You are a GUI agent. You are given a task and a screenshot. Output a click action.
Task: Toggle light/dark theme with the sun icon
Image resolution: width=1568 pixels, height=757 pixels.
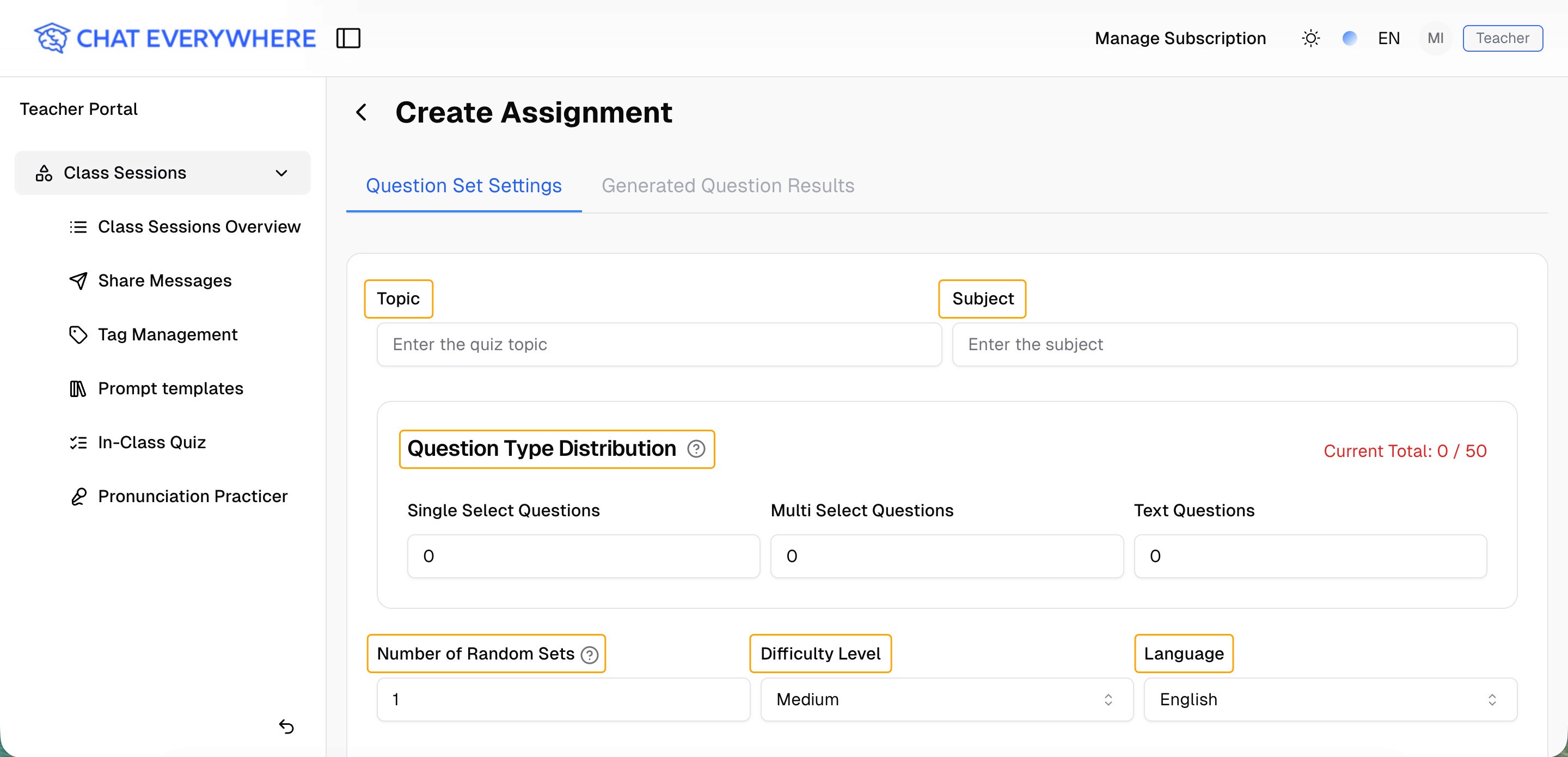click(x=1310, y=38)
